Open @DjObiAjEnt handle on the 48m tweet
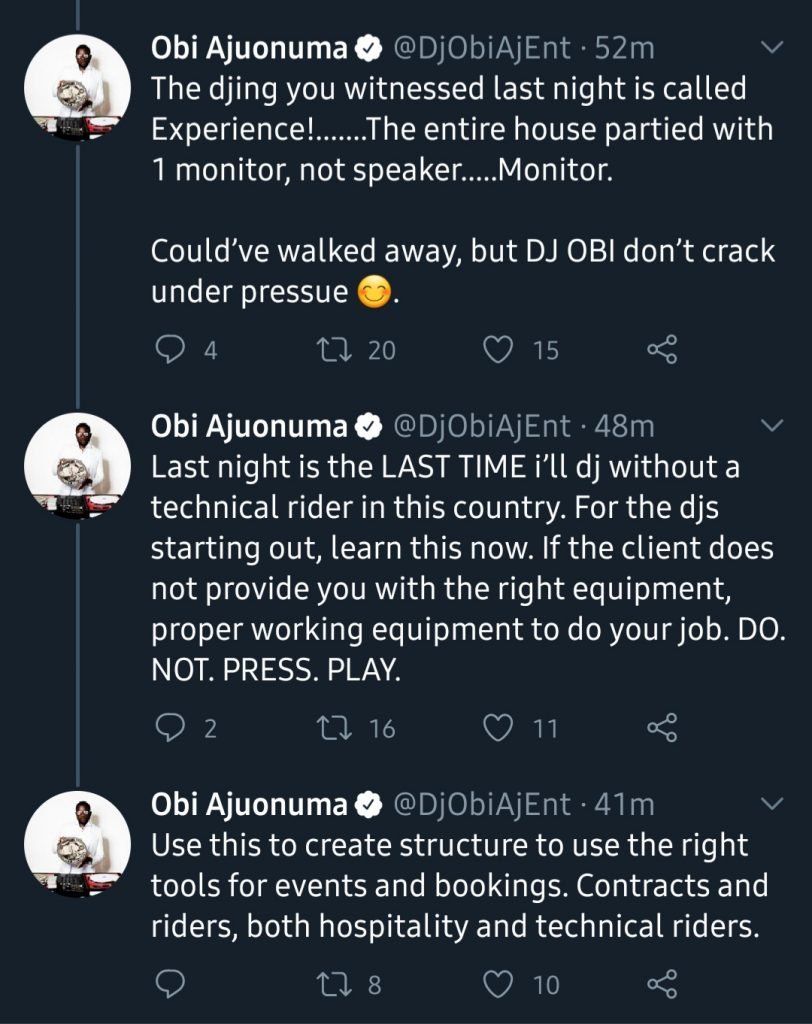The image size is (812, 1024). pos(483,427)
